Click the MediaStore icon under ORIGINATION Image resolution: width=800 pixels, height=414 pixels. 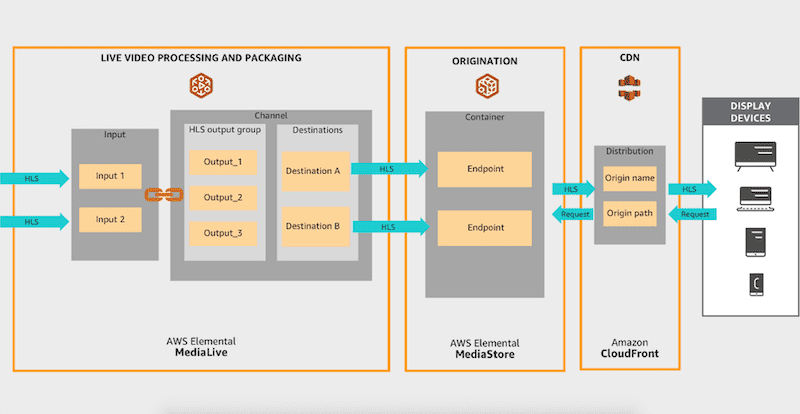coord(486,87)
